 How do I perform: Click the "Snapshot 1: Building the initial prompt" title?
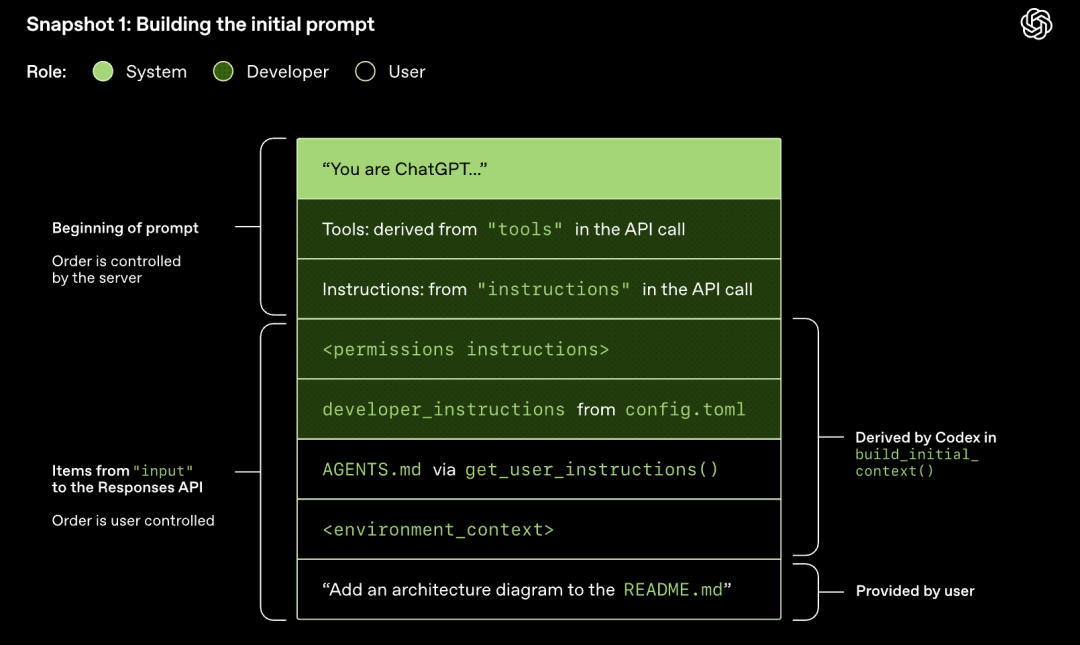[200, 24]
